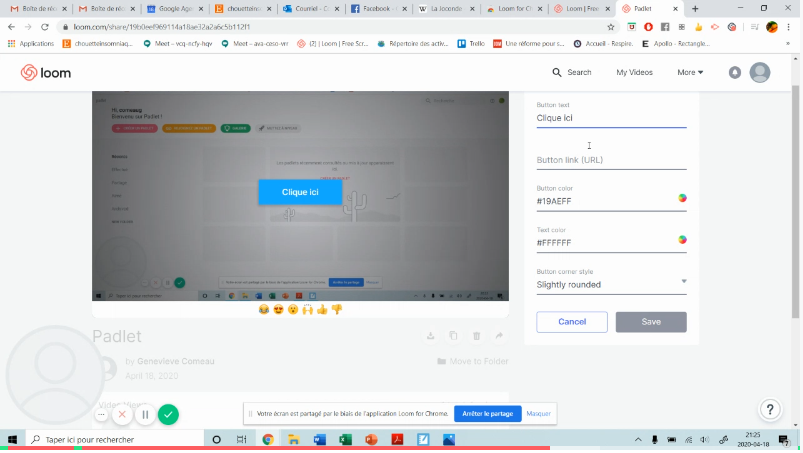Click the heart-eyes emoji reaction

coord(278,310)
